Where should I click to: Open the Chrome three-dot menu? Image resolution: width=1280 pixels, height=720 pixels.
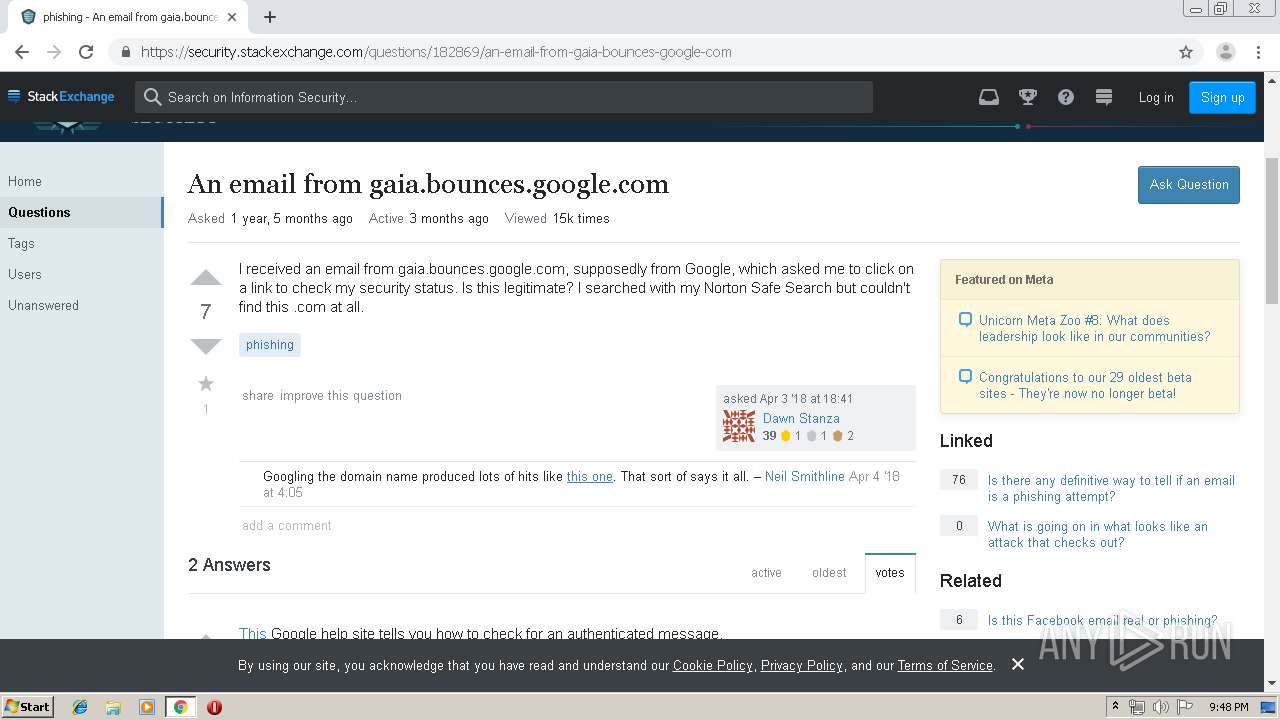[x=1259, y=52]
